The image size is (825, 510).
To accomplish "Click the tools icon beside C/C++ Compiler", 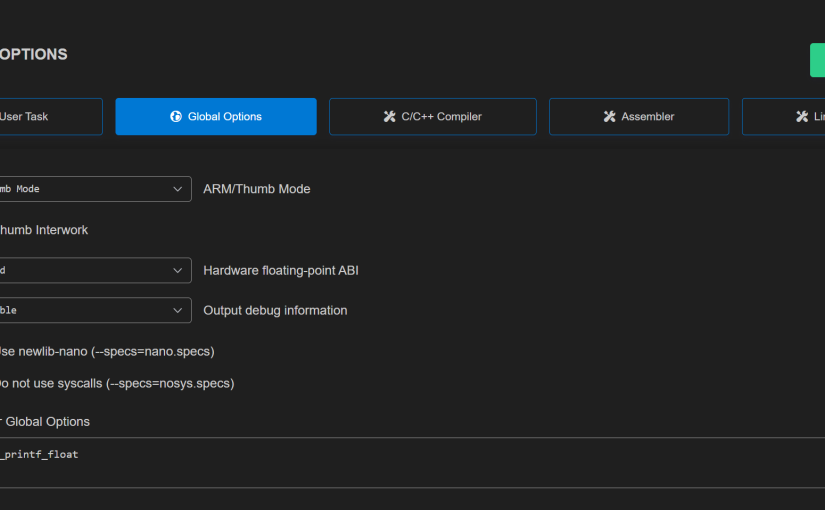I will pyautogui.click(x=390, y=117).
